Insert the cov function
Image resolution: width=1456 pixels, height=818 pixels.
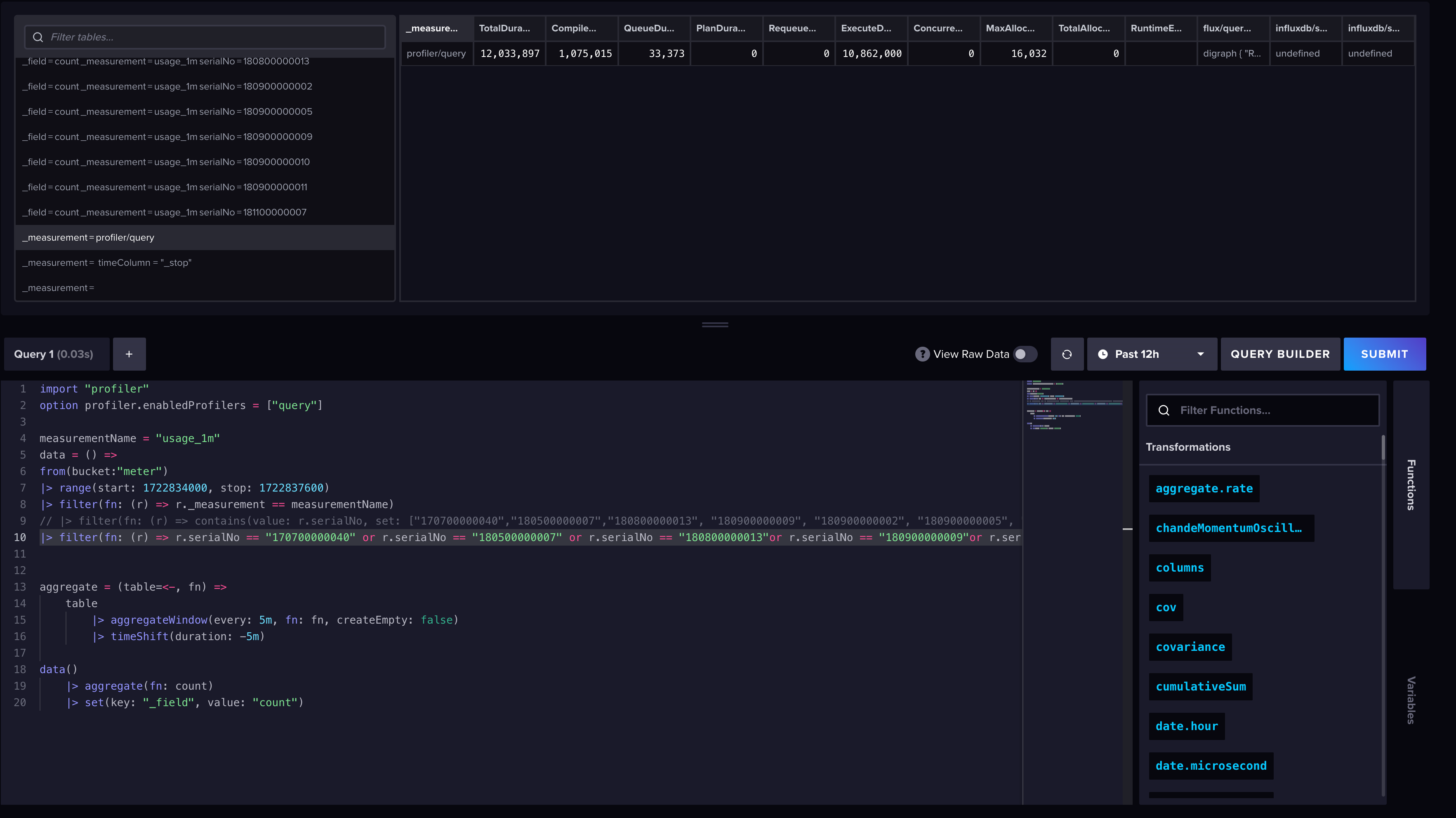1166,608
